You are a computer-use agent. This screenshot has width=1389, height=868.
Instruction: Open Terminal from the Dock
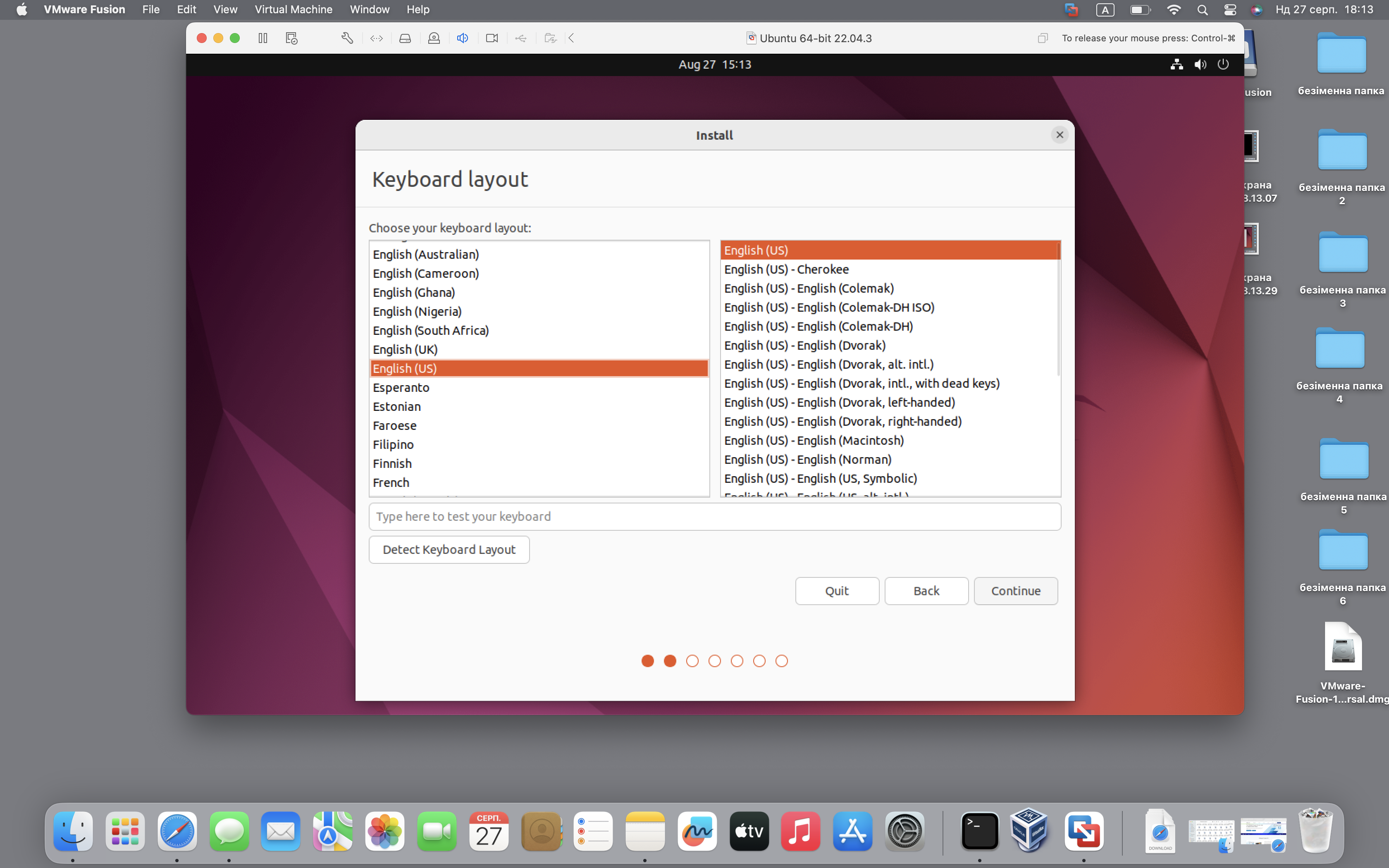pyautogui.click(x=979, y=831)
